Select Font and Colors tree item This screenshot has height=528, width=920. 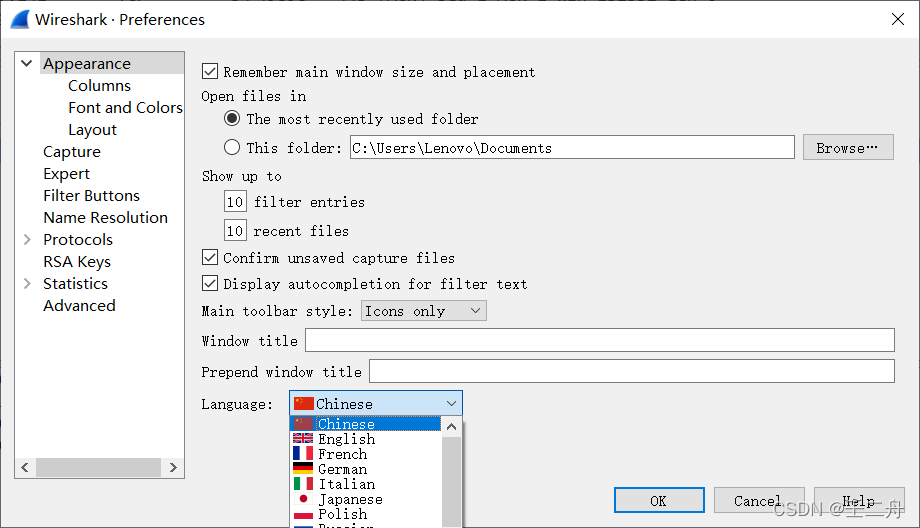125,107
